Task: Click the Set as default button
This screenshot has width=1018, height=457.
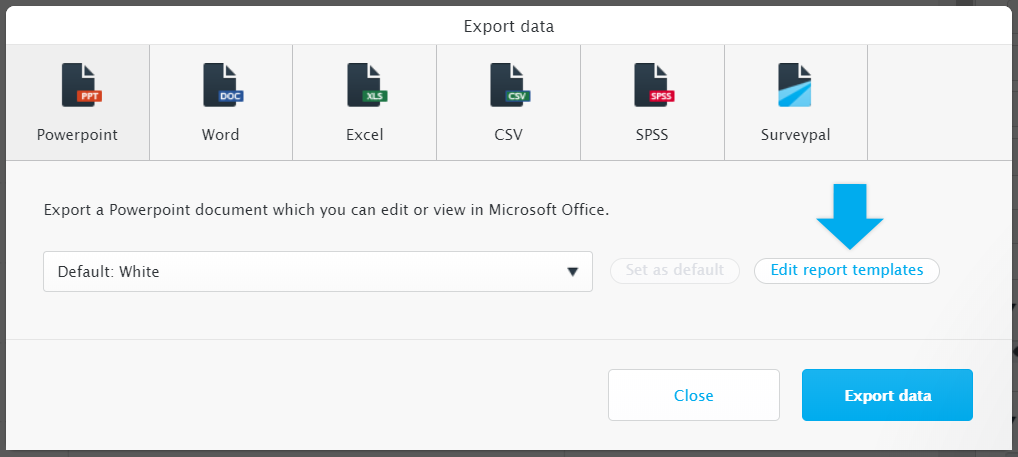Action: tap(675, 270)
